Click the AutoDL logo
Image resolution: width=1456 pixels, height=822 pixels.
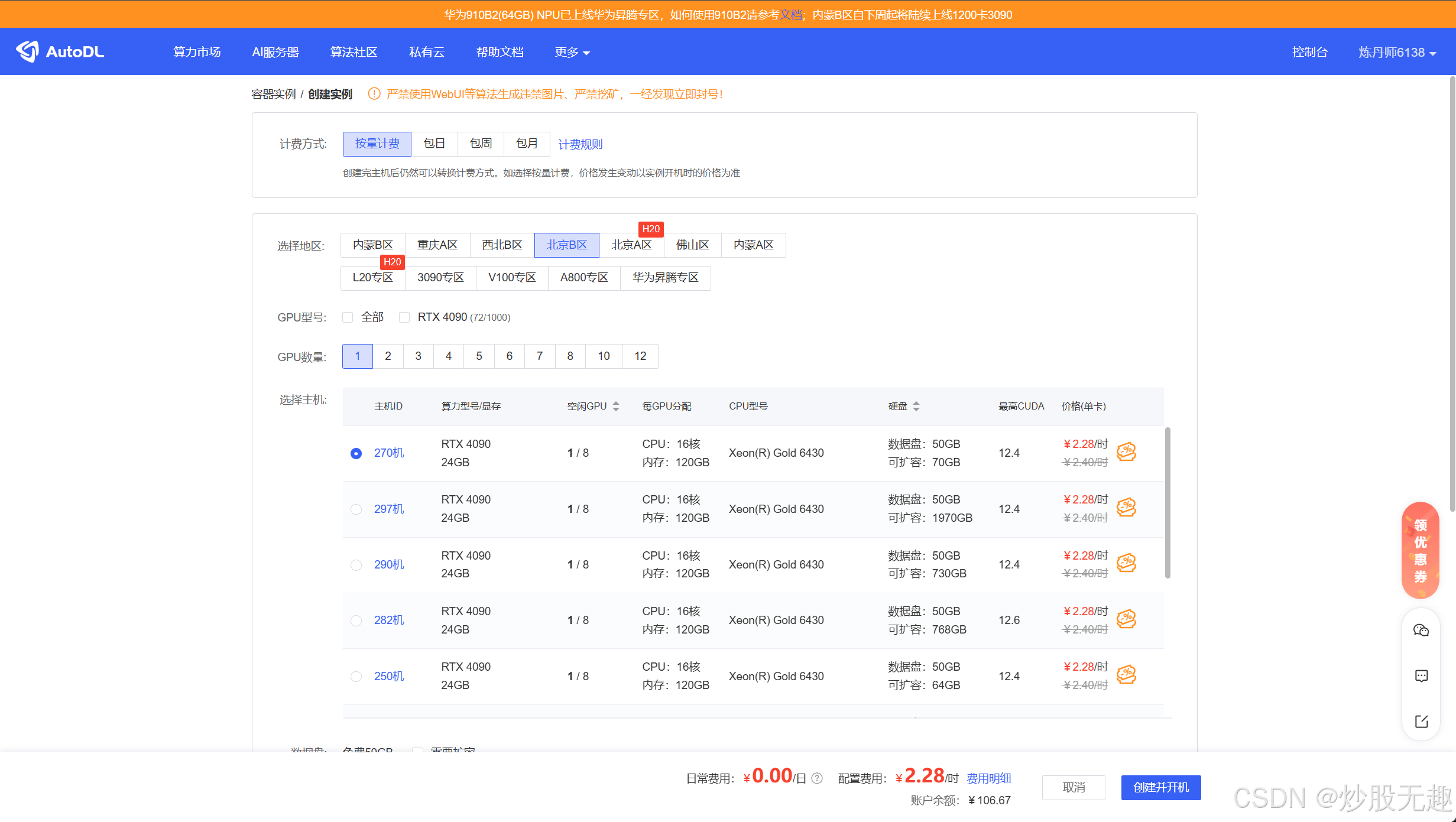tap(60, 51)
